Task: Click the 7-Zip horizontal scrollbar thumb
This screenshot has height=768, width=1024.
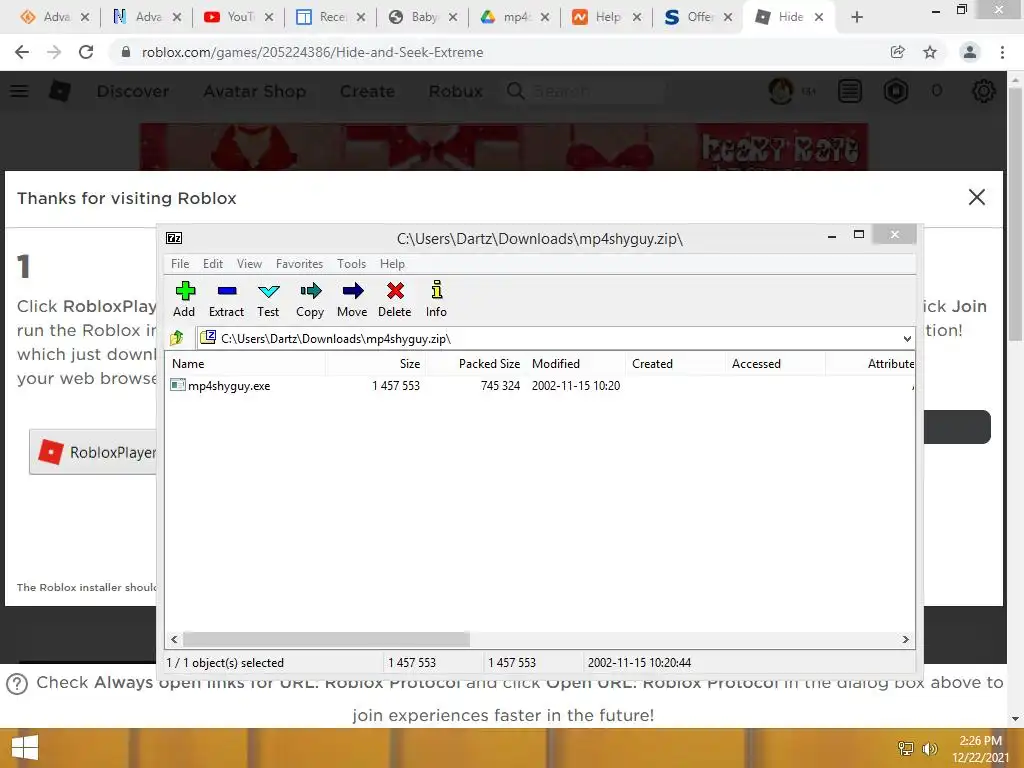Action: coord(326,639)
